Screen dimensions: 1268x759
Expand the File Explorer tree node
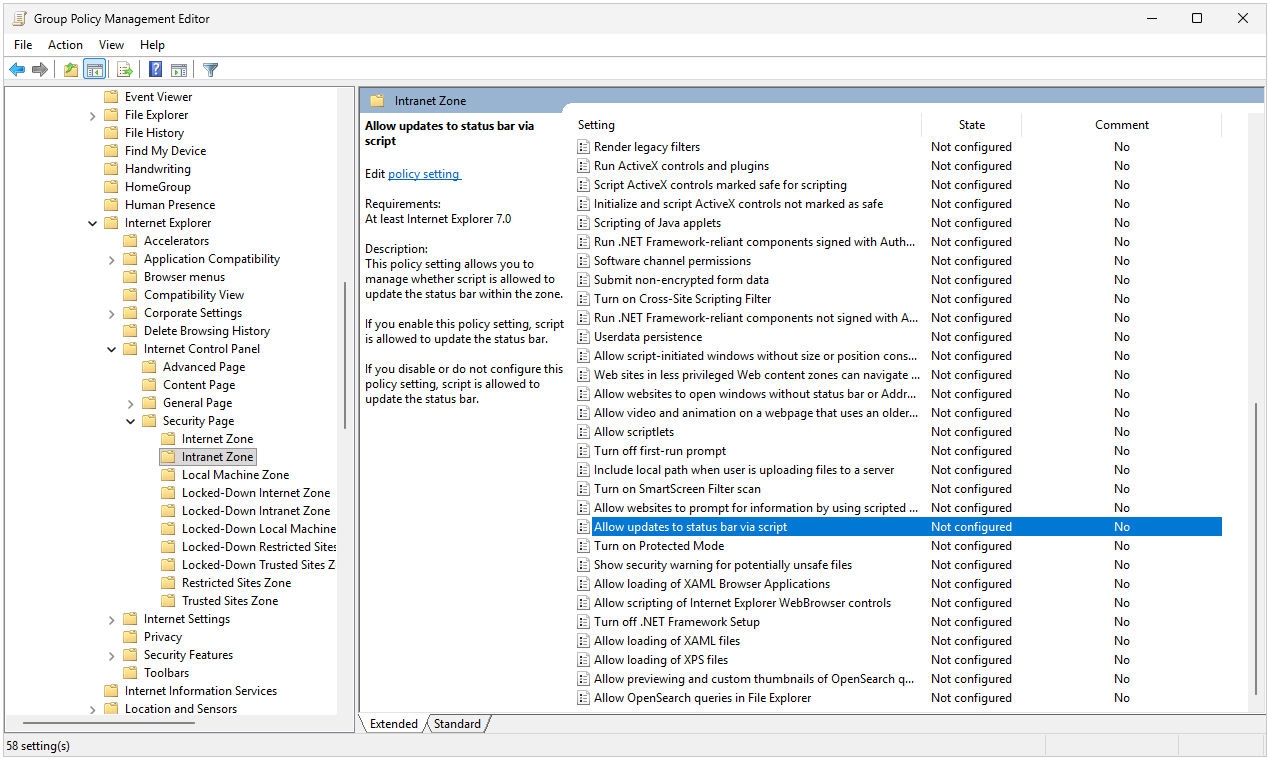[93, 115]
